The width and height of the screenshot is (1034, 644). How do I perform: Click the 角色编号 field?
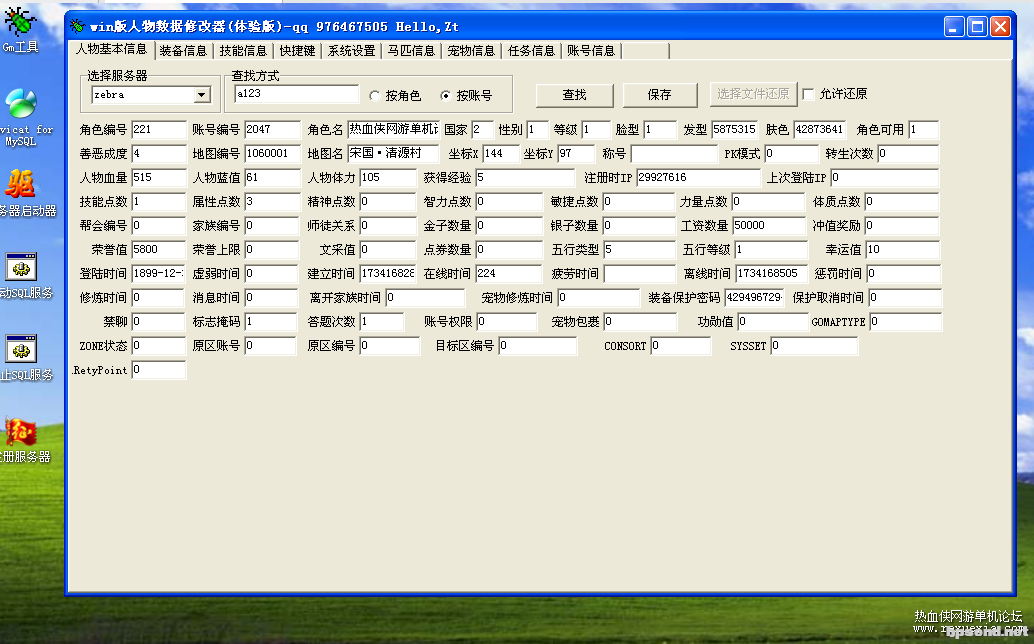tap(159, 130)
